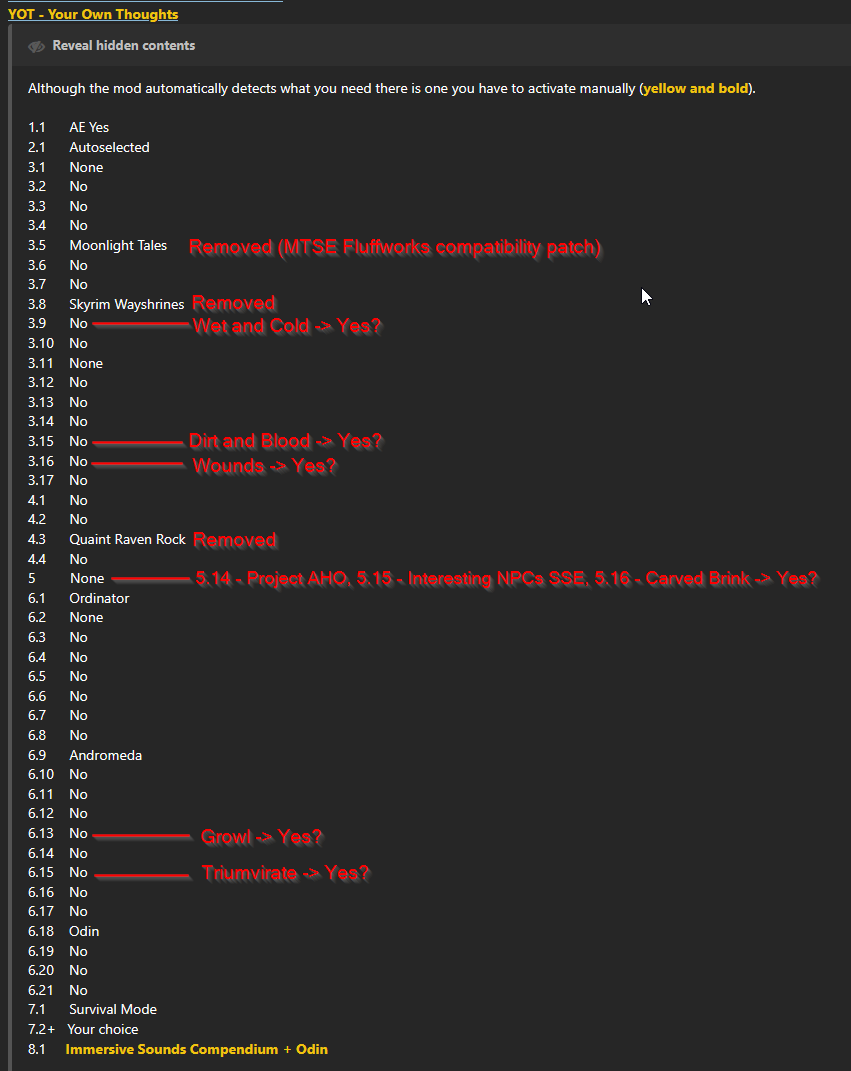Image resolution: width=851 pixels, height=1071 pixels.
Task: Click the 'None' value in row 5
Action: pyautogui.click(x=87, y=578)
